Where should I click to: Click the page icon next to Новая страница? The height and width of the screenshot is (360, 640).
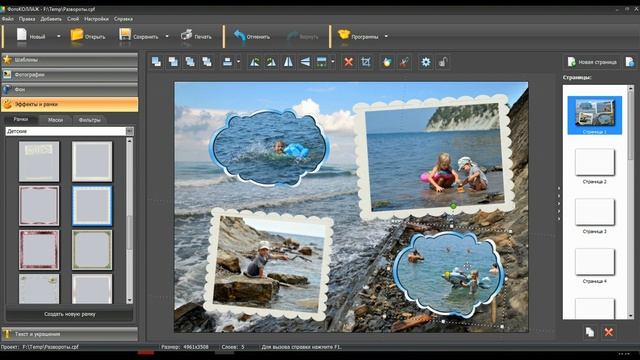pyautogui.click(x=630, y=62)
